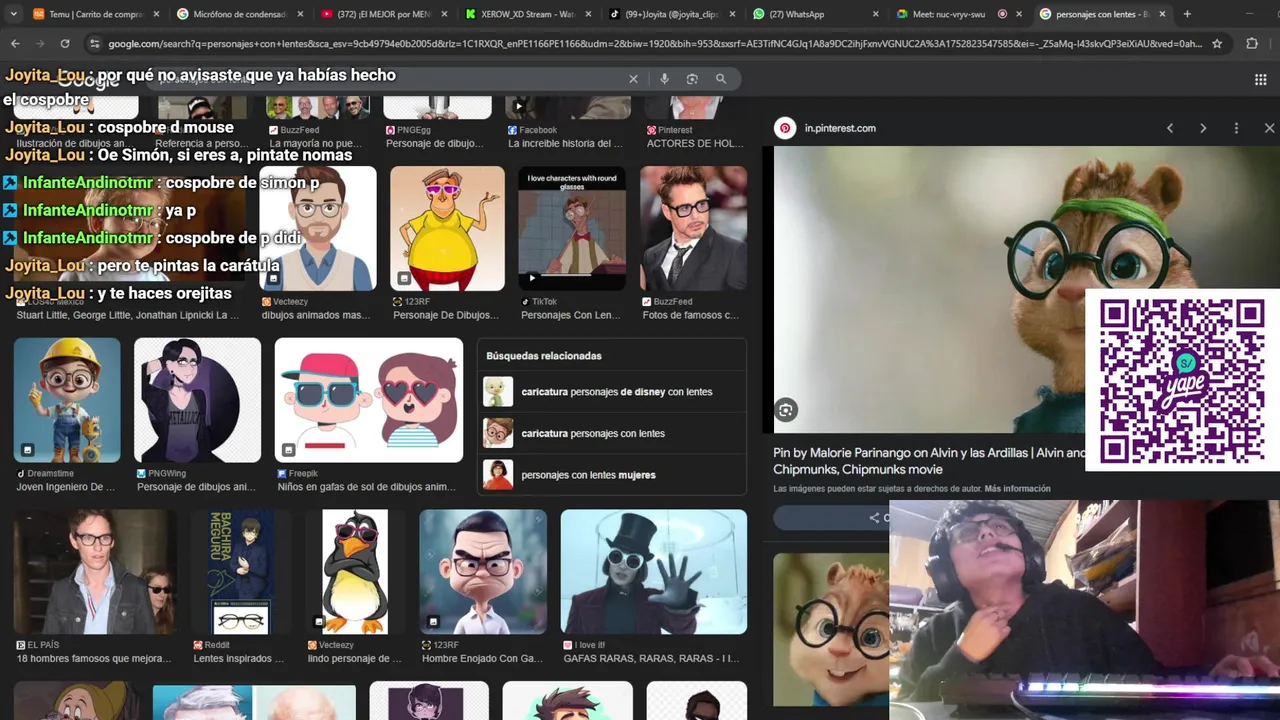
Task: Switch to the Micrófono de condensador tab
Action: (x=240, y=14)
